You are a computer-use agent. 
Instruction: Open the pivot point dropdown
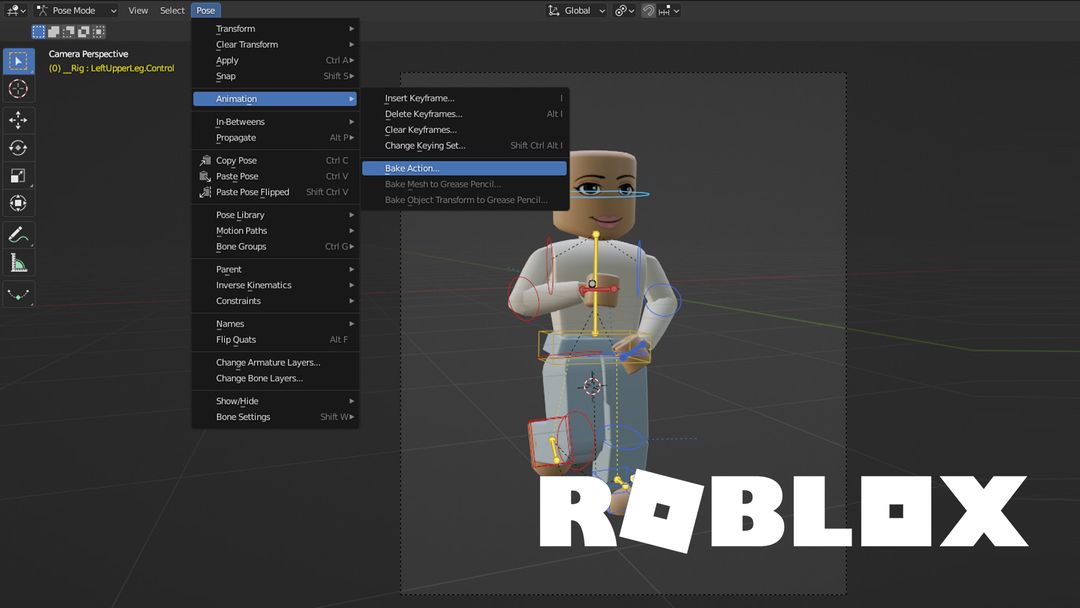[625, 10]
